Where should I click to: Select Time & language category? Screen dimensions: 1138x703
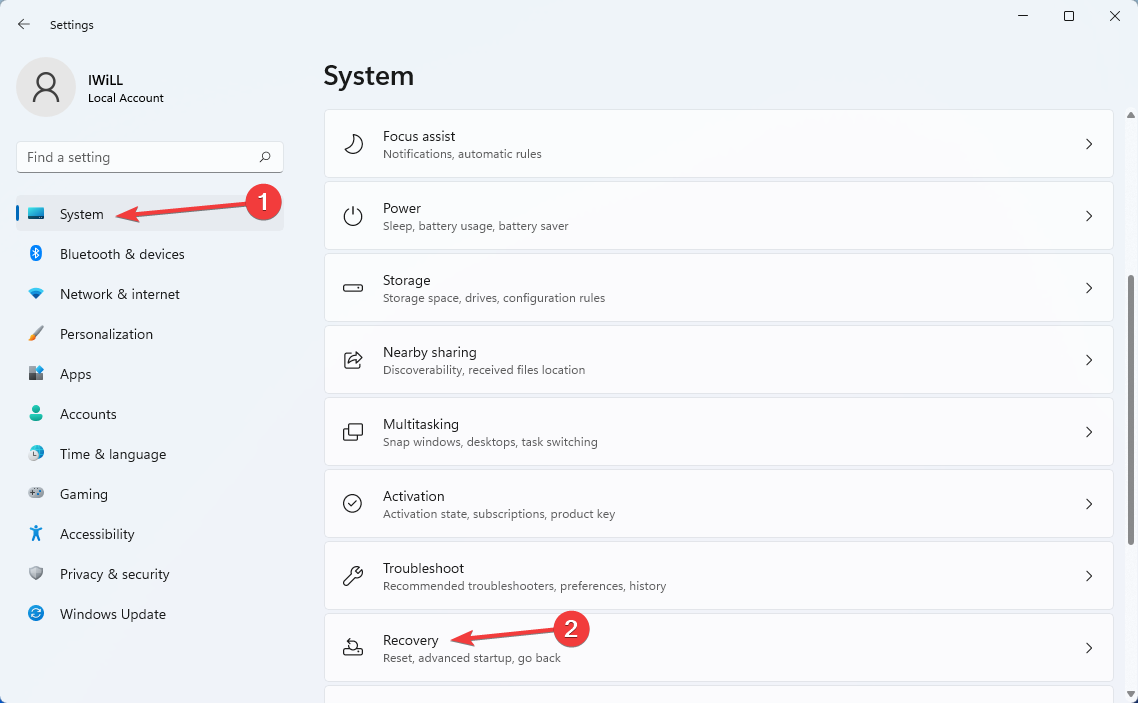point(112,454)
